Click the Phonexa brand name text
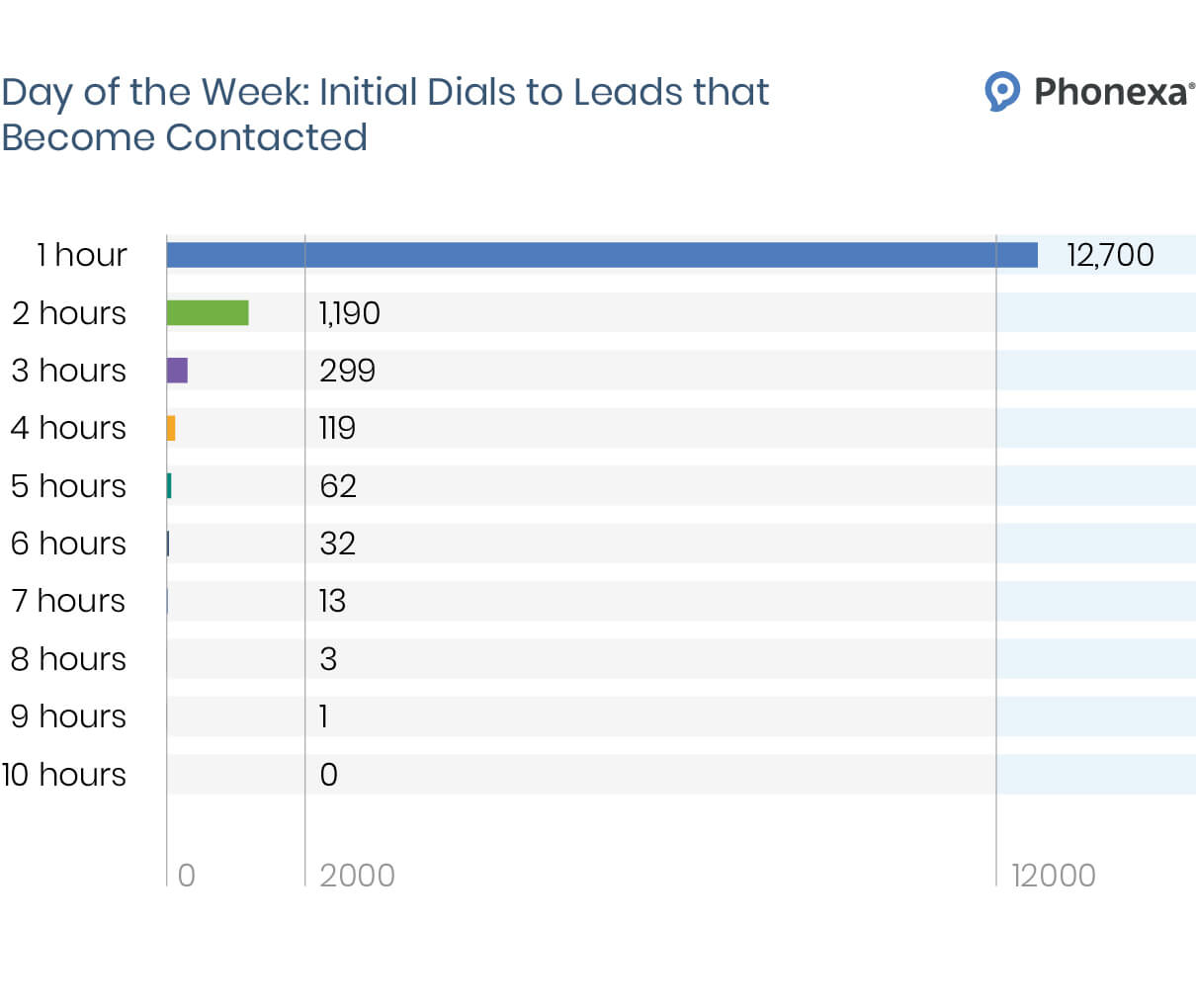 coord(1111,92)
